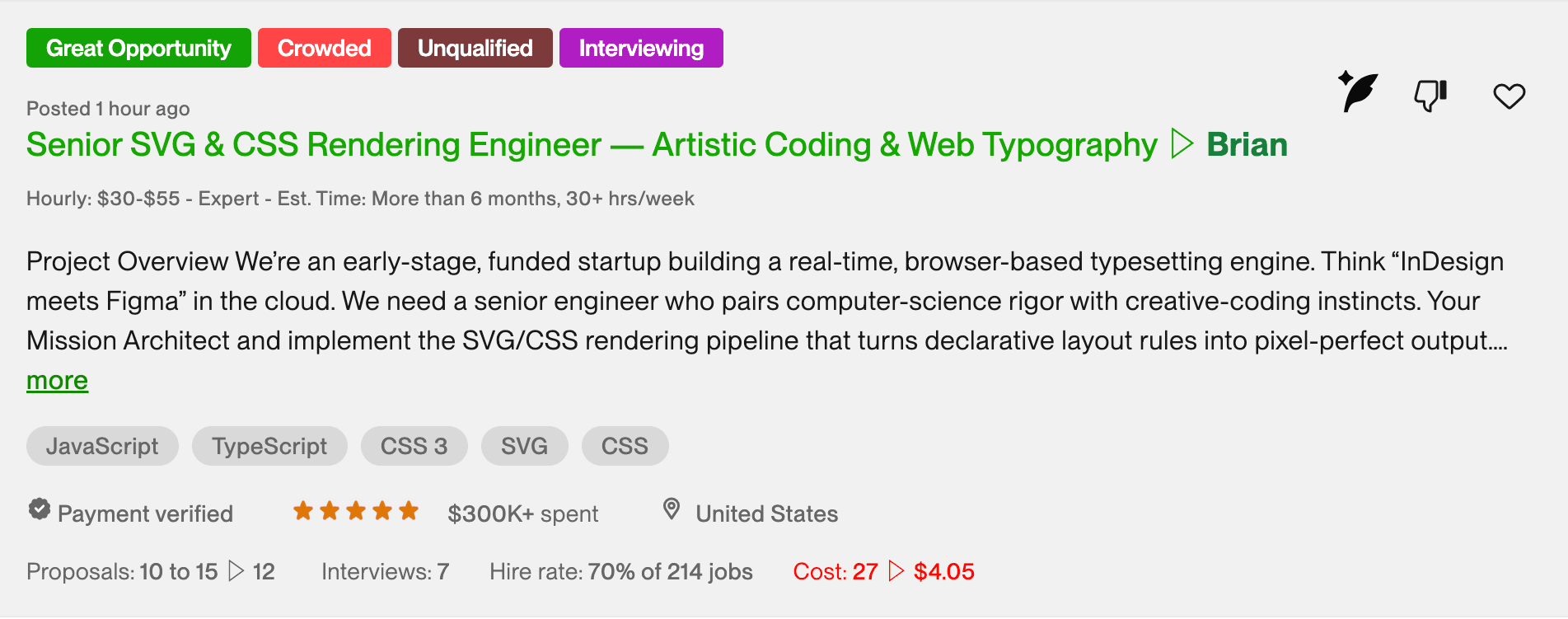
Task: Click the red triangle beside Cost
Action: [896, 570]
